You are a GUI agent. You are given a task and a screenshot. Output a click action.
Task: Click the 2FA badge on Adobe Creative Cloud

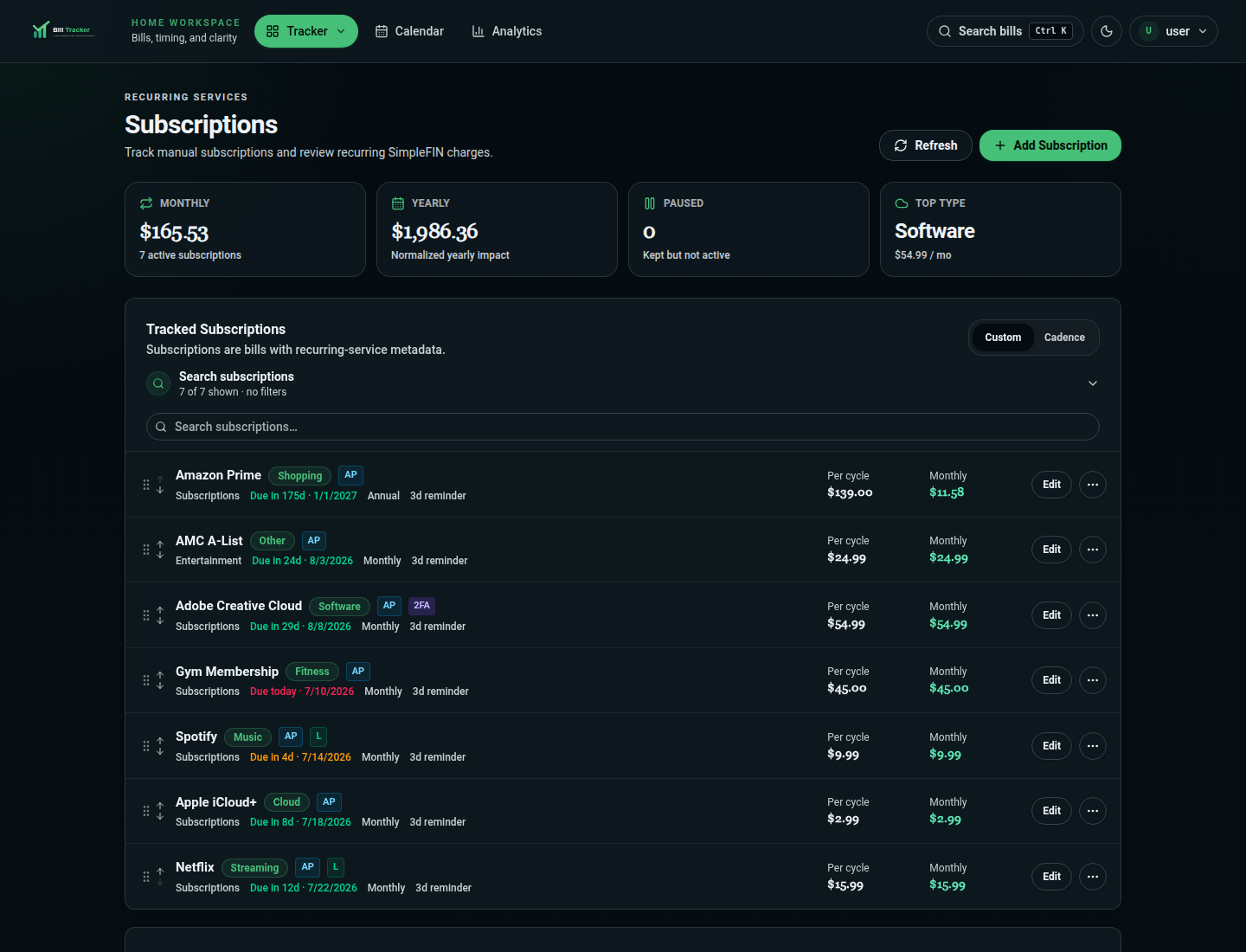coord(421,606)
